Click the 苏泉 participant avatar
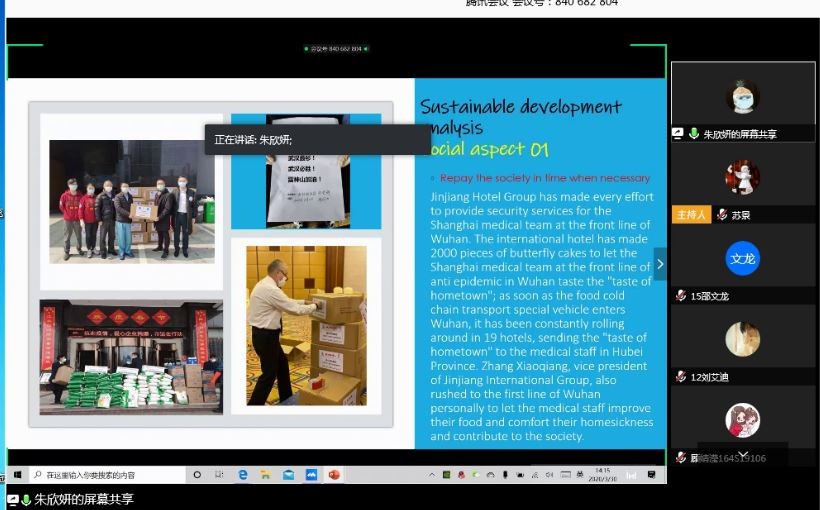The width and height of the screenshot is (820, 510). (742, 177)
